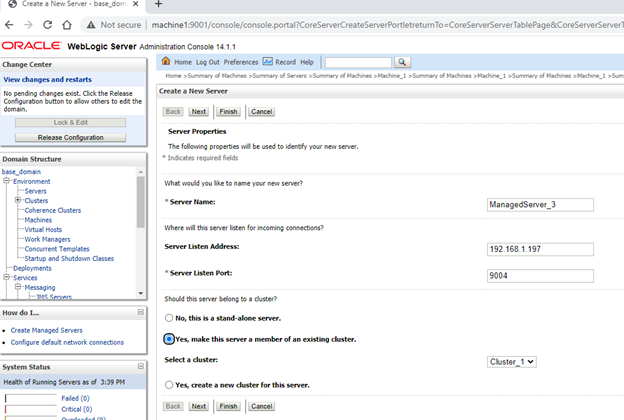The image size is (624, 420).
Task: Click the Critical health status bar
Action: coord(31,409)
